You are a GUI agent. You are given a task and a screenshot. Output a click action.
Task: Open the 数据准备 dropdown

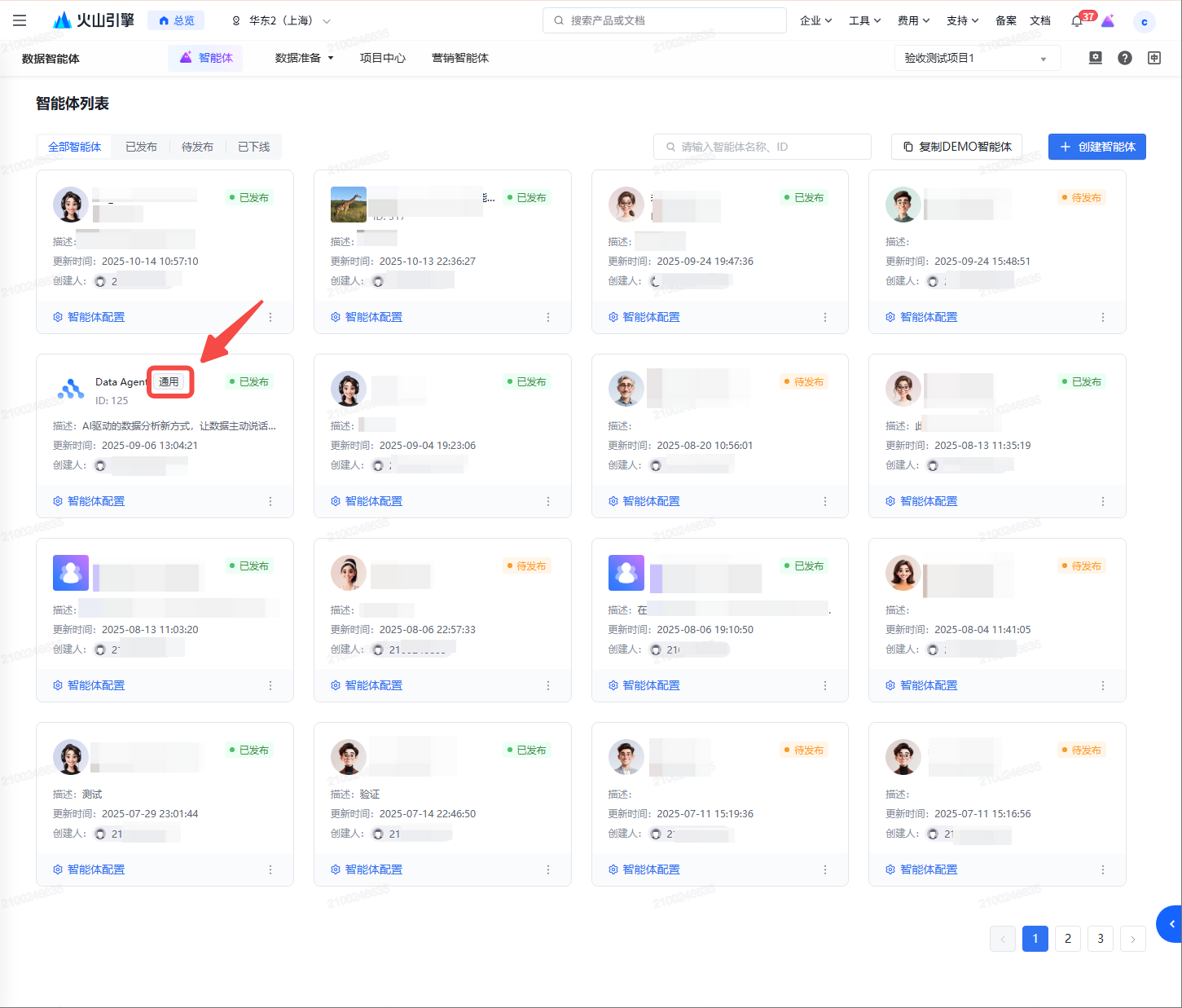coord(304,58)
